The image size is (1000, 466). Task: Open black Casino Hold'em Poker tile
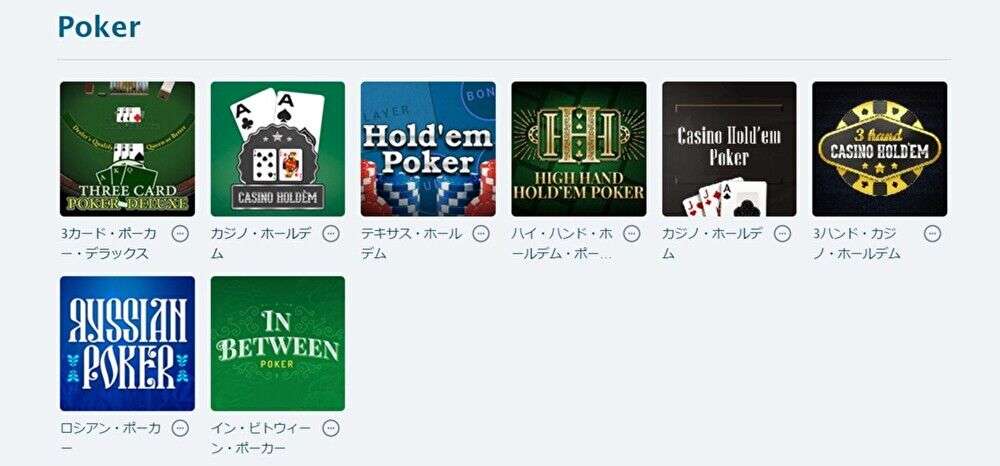729,149
